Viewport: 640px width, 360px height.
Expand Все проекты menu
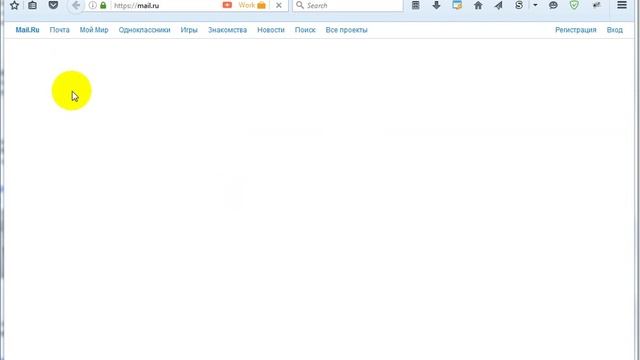coord(347,30)
